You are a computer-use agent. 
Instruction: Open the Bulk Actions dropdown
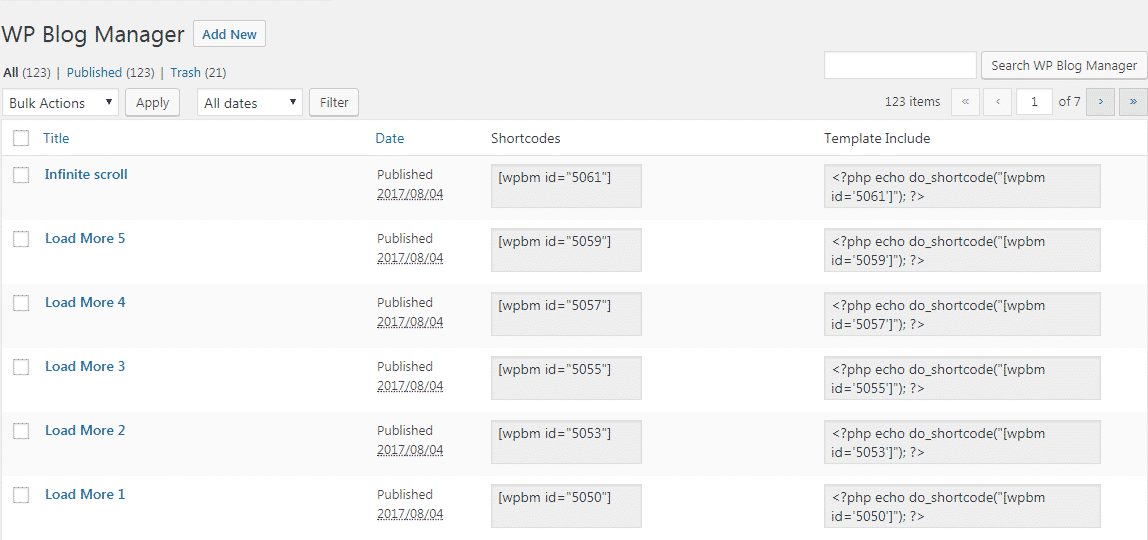[x=61, y=103]
